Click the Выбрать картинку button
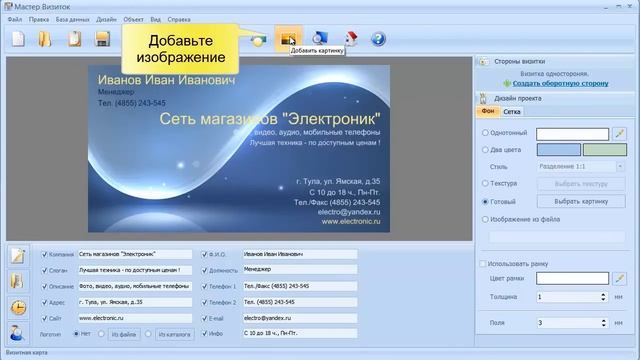Viewport: 640px width, 360px height. tap(581, 201)
